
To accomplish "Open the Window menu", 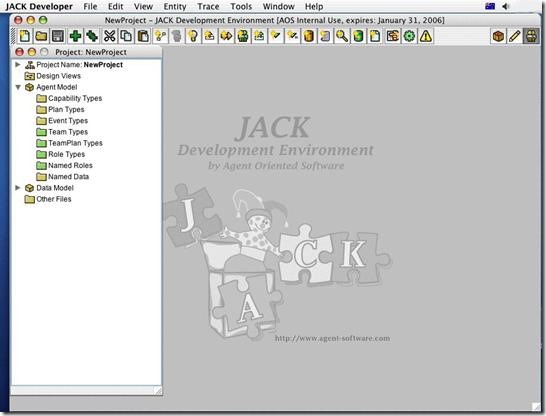I will point(279,6).
